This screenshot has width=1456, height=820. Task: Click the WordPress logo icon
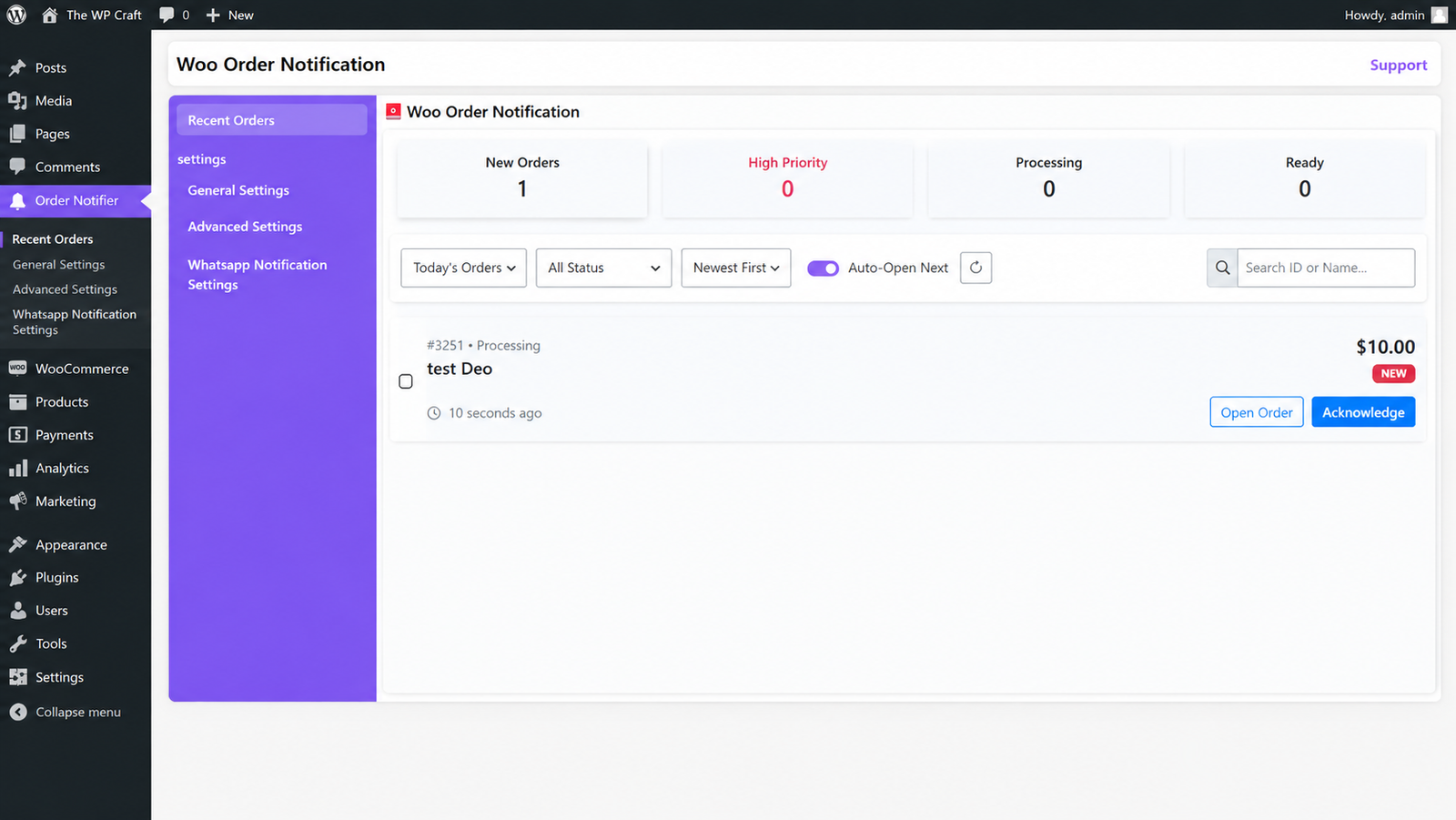16,15
